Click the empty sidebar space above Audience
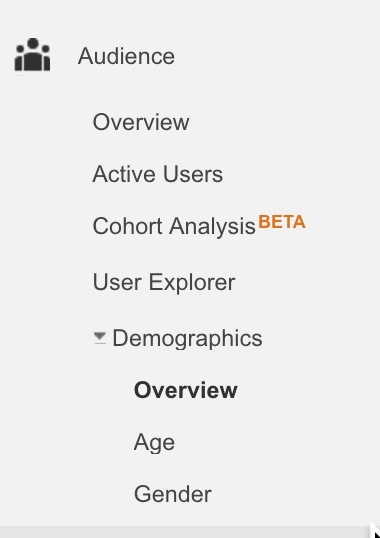 (190, 15)
